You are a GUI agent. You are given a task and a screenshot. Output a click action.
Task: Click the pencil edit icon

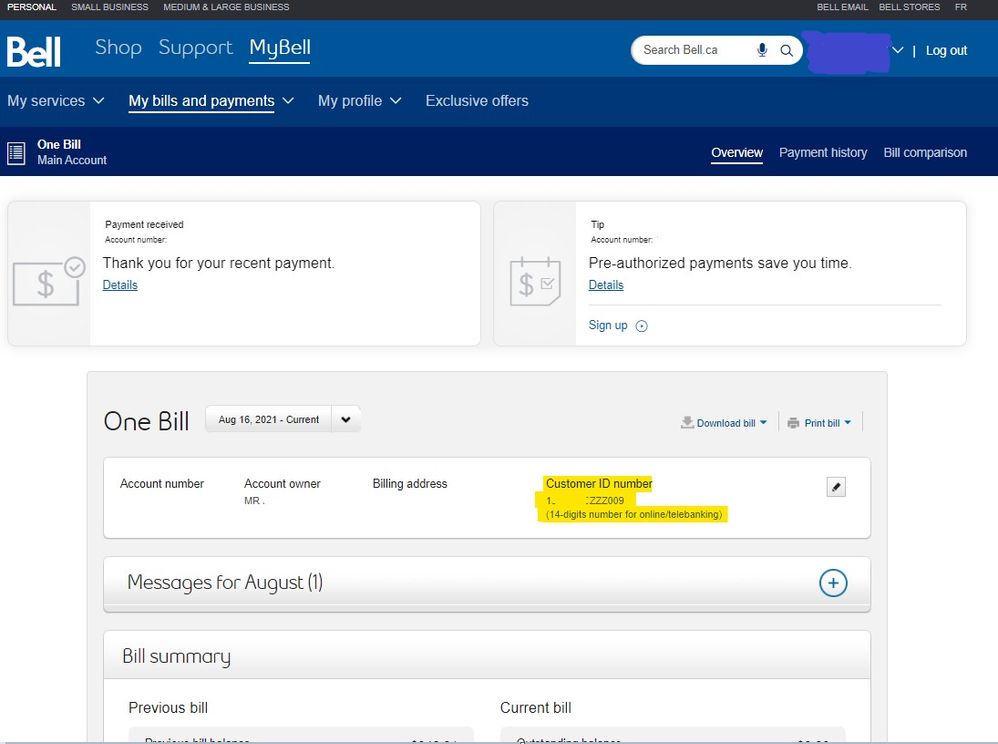tap(837, 487)
